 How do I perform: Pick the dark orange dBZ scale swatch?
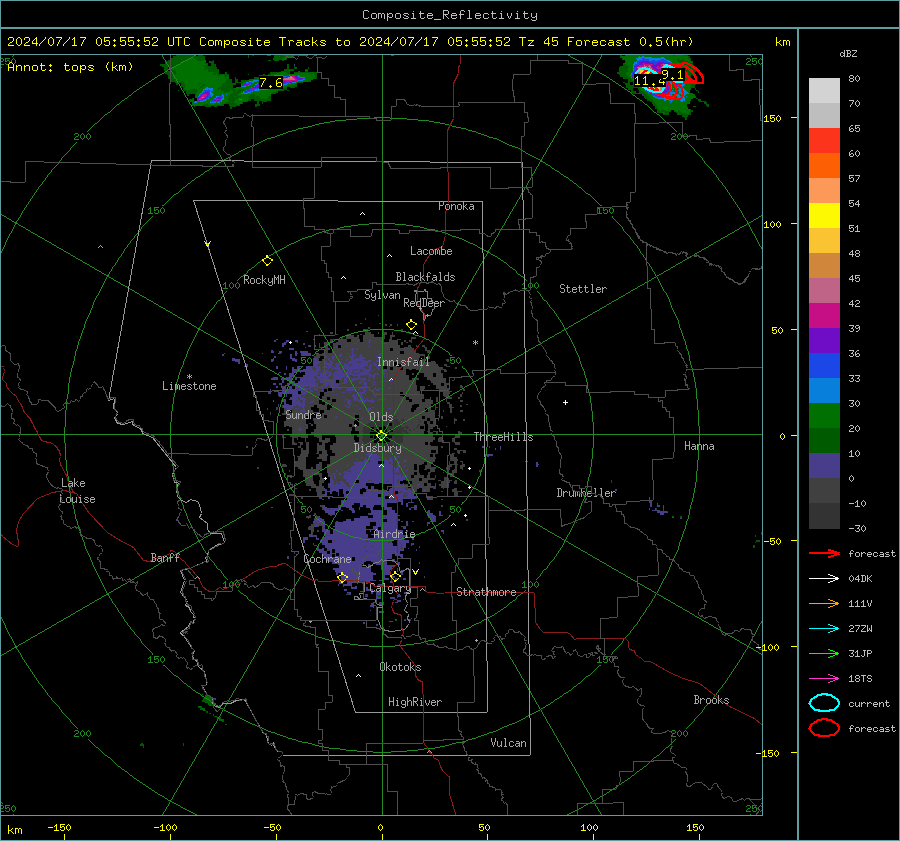coord(824,166)
